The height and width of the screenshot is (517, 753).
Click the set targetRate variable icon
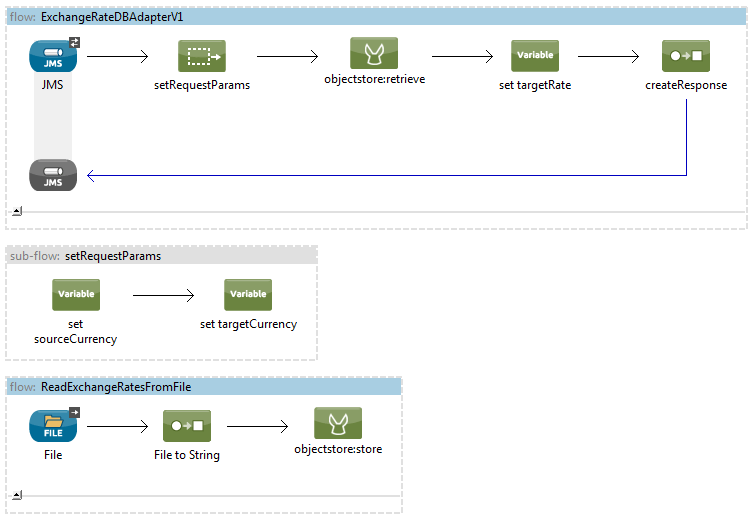(534, 56)
